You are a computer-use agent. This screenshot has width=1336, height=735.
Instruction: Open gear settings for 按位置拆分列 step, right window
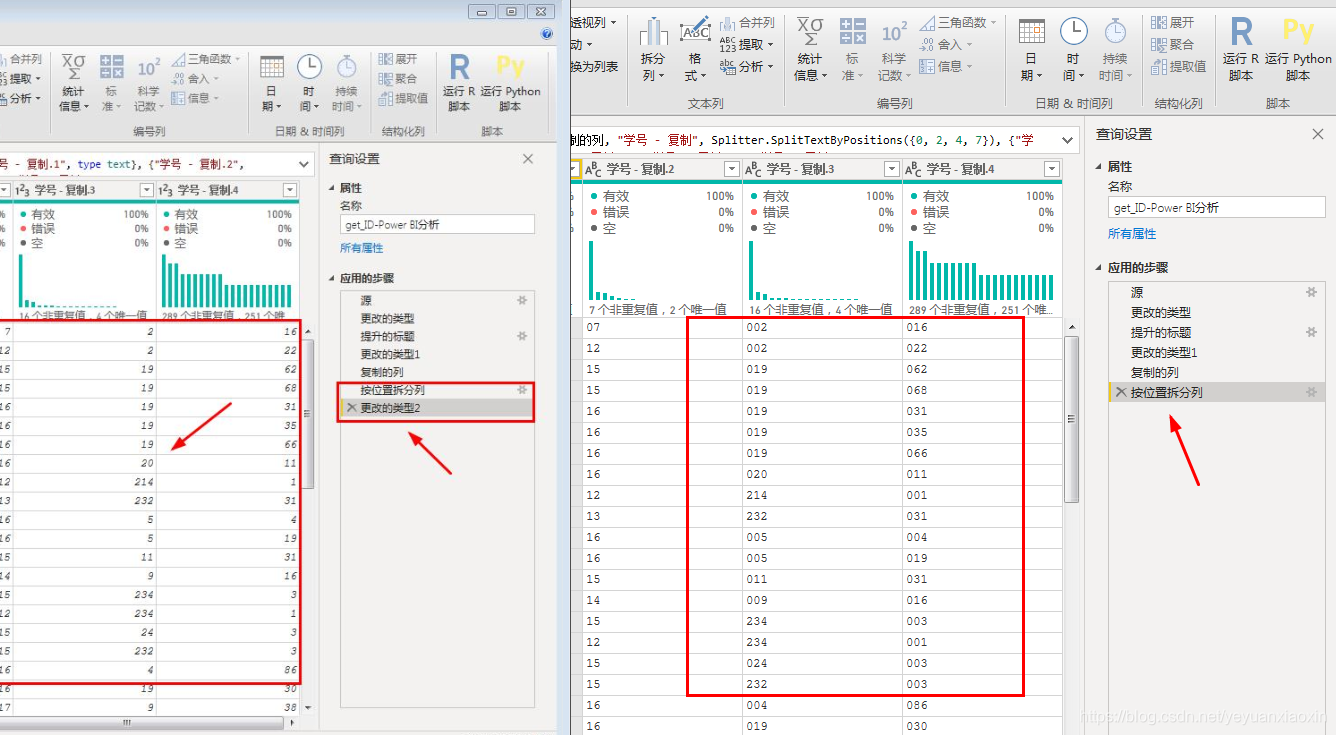[x=1311, y=392]
